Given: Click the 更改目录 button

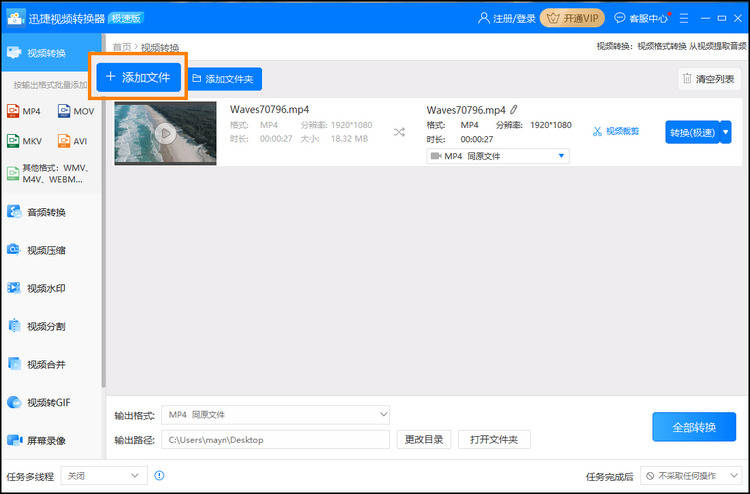Looking at the screenshot, I should [x=424, y=439].
